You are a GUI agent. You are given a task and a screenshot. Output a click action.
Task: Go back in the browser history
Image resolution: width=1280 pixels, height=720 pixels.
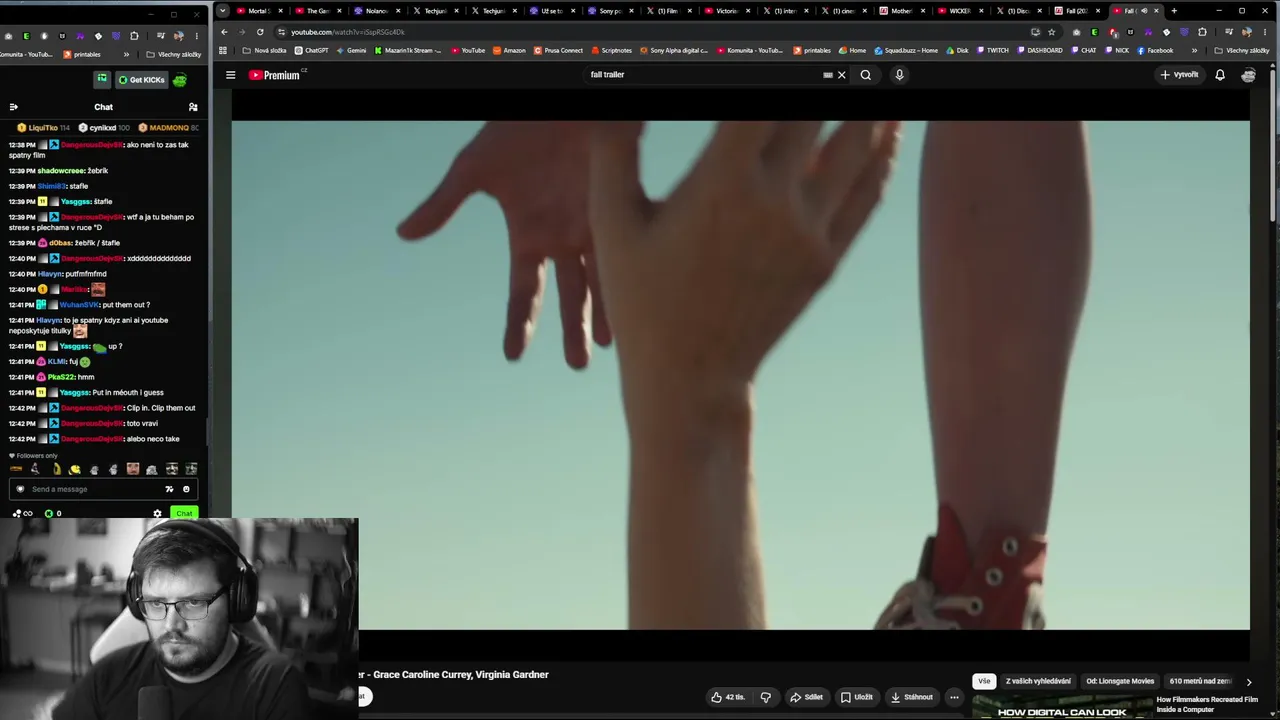pyautogui.click(x=224, y=32)
